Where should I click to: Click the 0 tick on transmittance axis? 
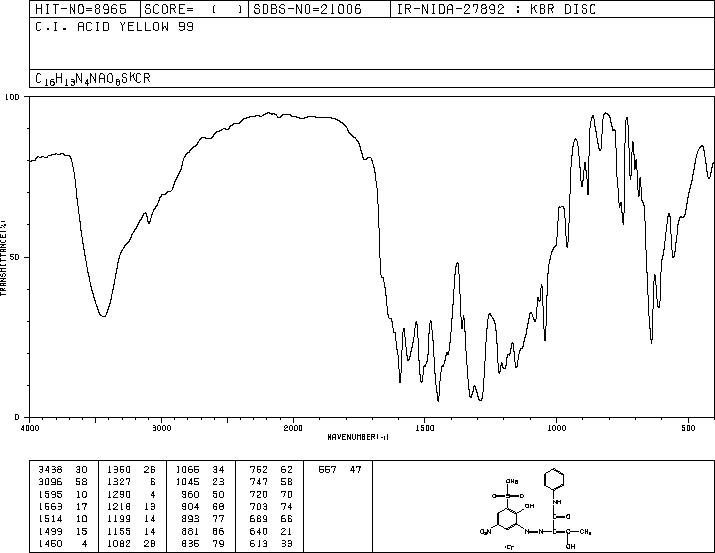tap(17, 417)
